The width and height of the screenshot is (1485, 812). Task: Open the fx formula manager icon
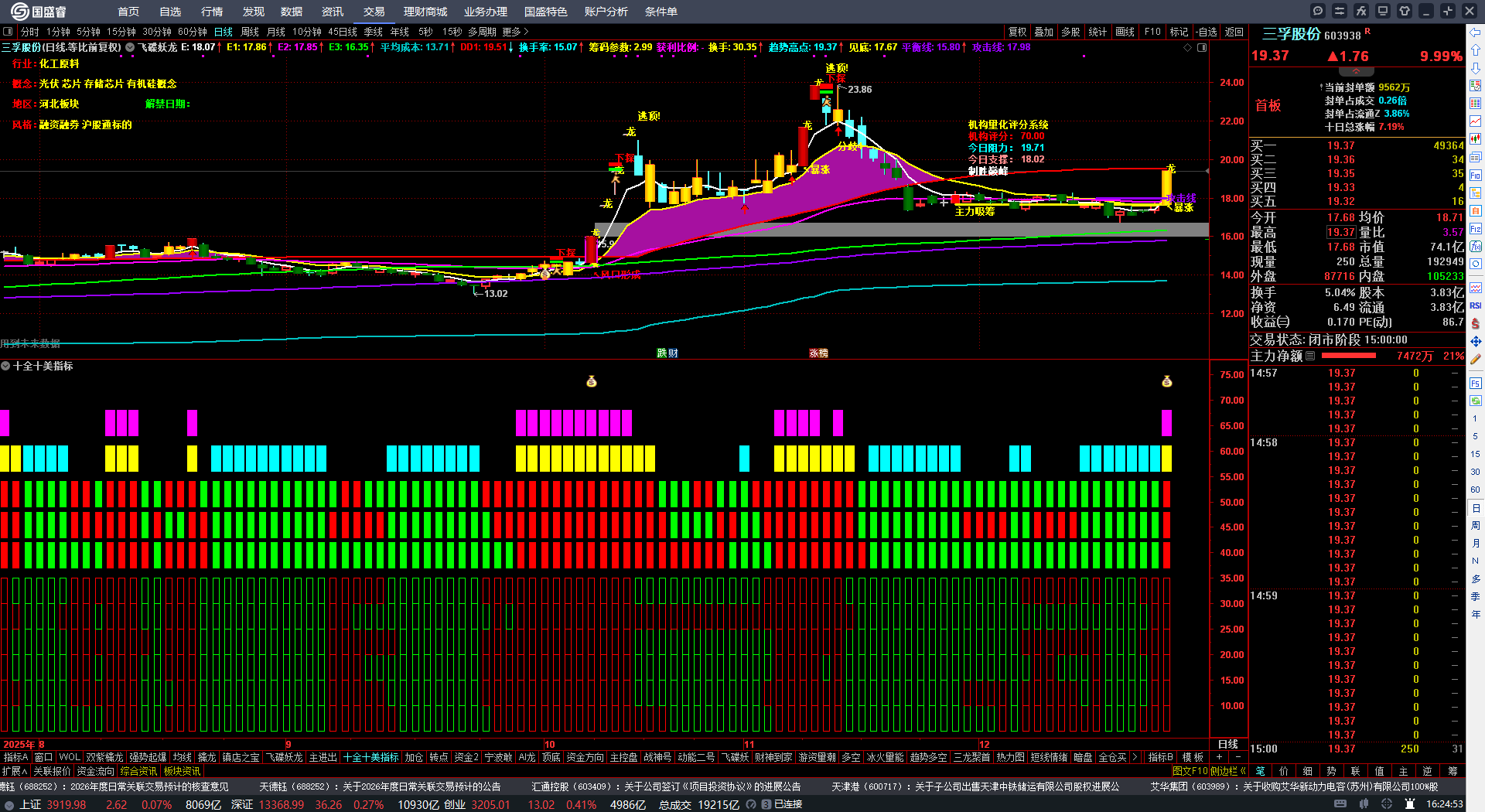pyautogui.click(x=1361, y=11)
